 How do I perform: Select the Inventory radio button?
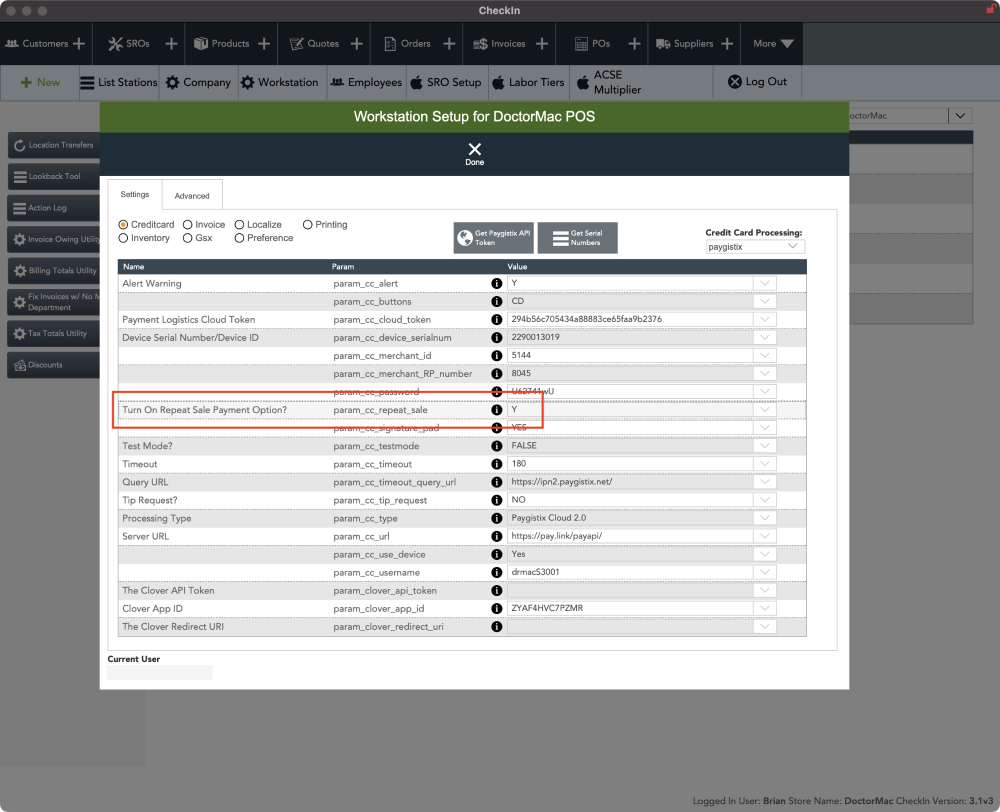pos(124,238)
